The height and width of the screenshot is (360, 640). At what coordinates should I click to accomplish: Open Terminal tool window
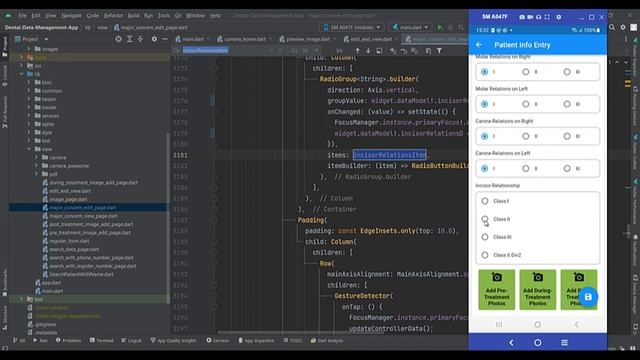[x=101, y=340]
